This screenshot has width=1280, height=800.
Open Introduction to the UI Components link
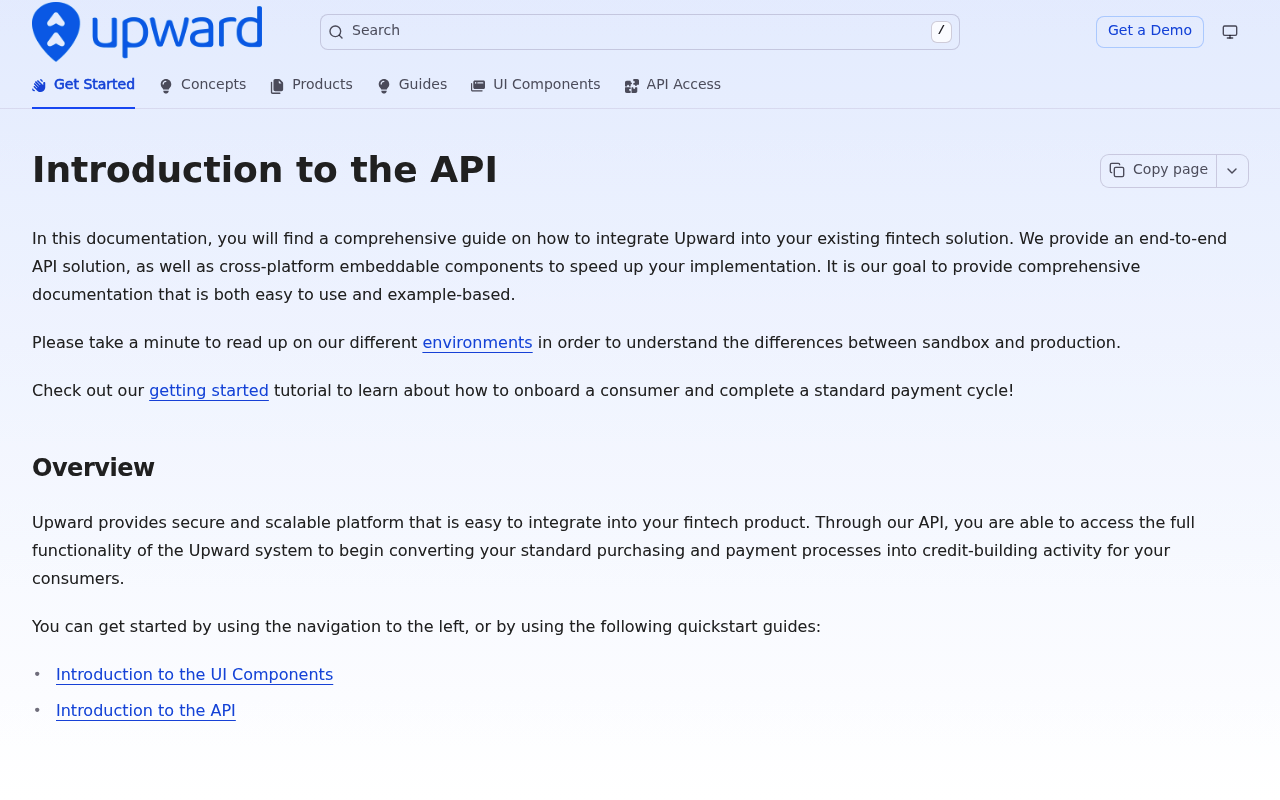pos(194,675)
